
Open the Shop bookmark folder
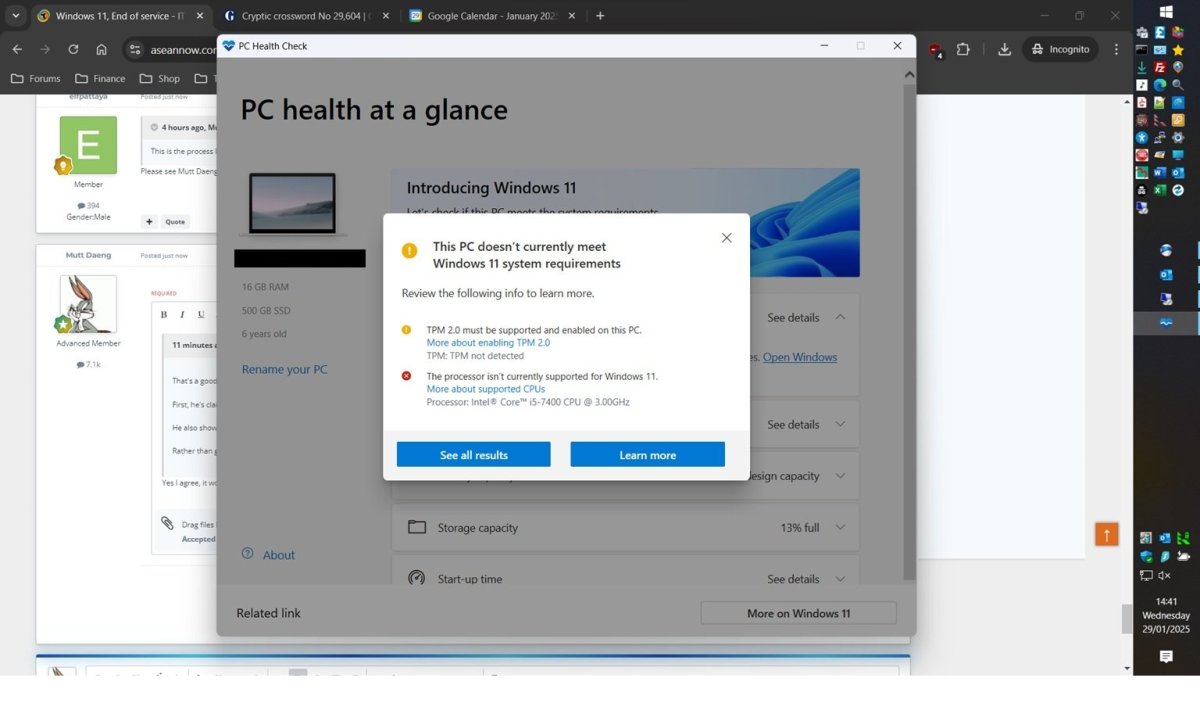(x=160, y=79)
